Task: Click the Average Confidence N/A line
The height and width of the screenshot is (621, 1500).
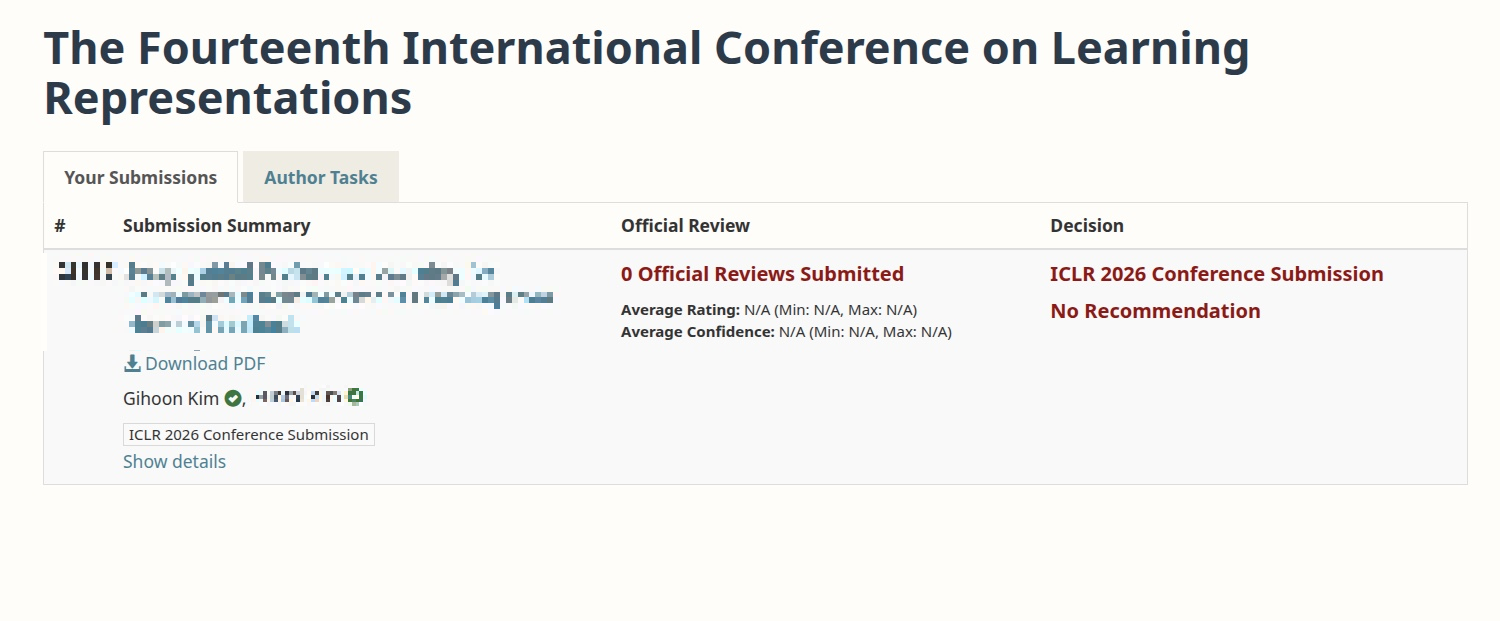Action: tap(786, 332)
